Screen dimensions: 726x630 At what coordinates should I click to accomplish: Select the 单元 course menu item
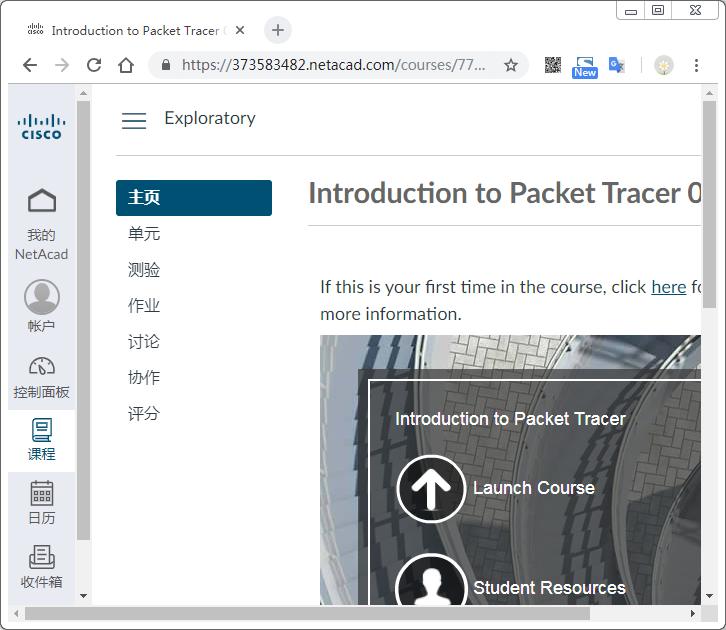point(144,233)
